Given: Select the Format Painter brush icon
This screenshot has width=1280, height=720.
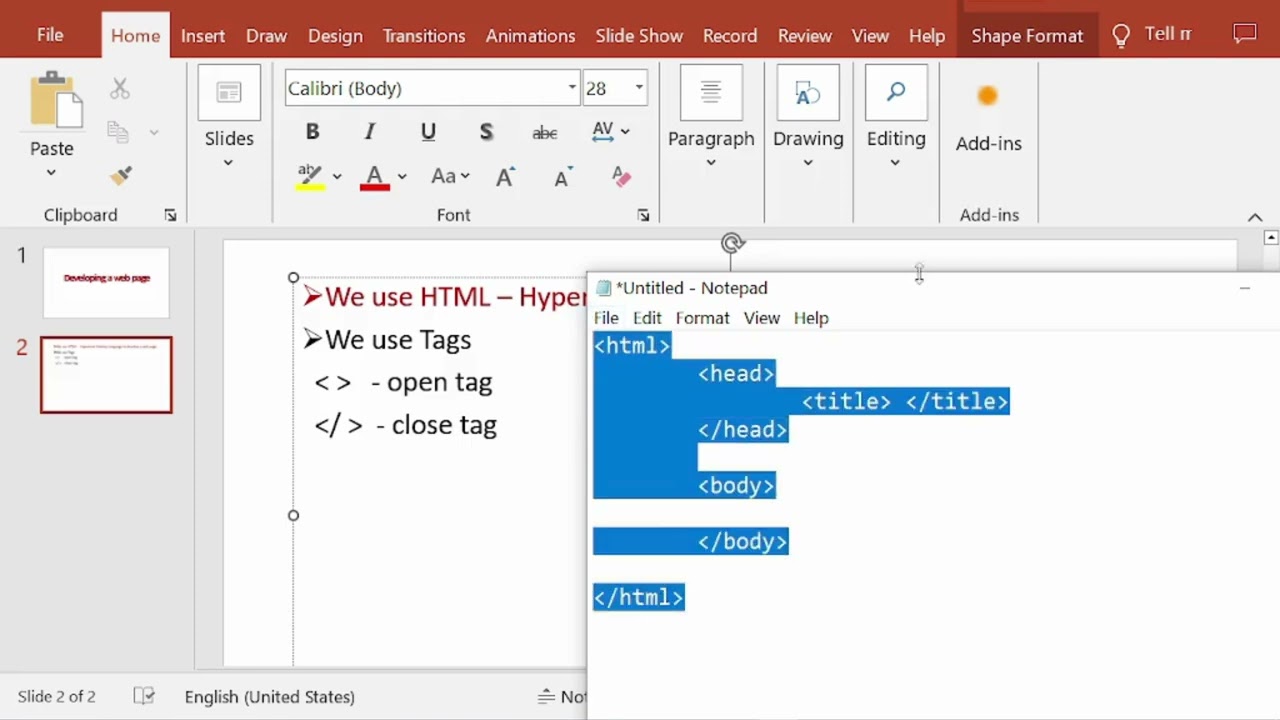Looking at the screenshot, I should [x=121, y=176].
